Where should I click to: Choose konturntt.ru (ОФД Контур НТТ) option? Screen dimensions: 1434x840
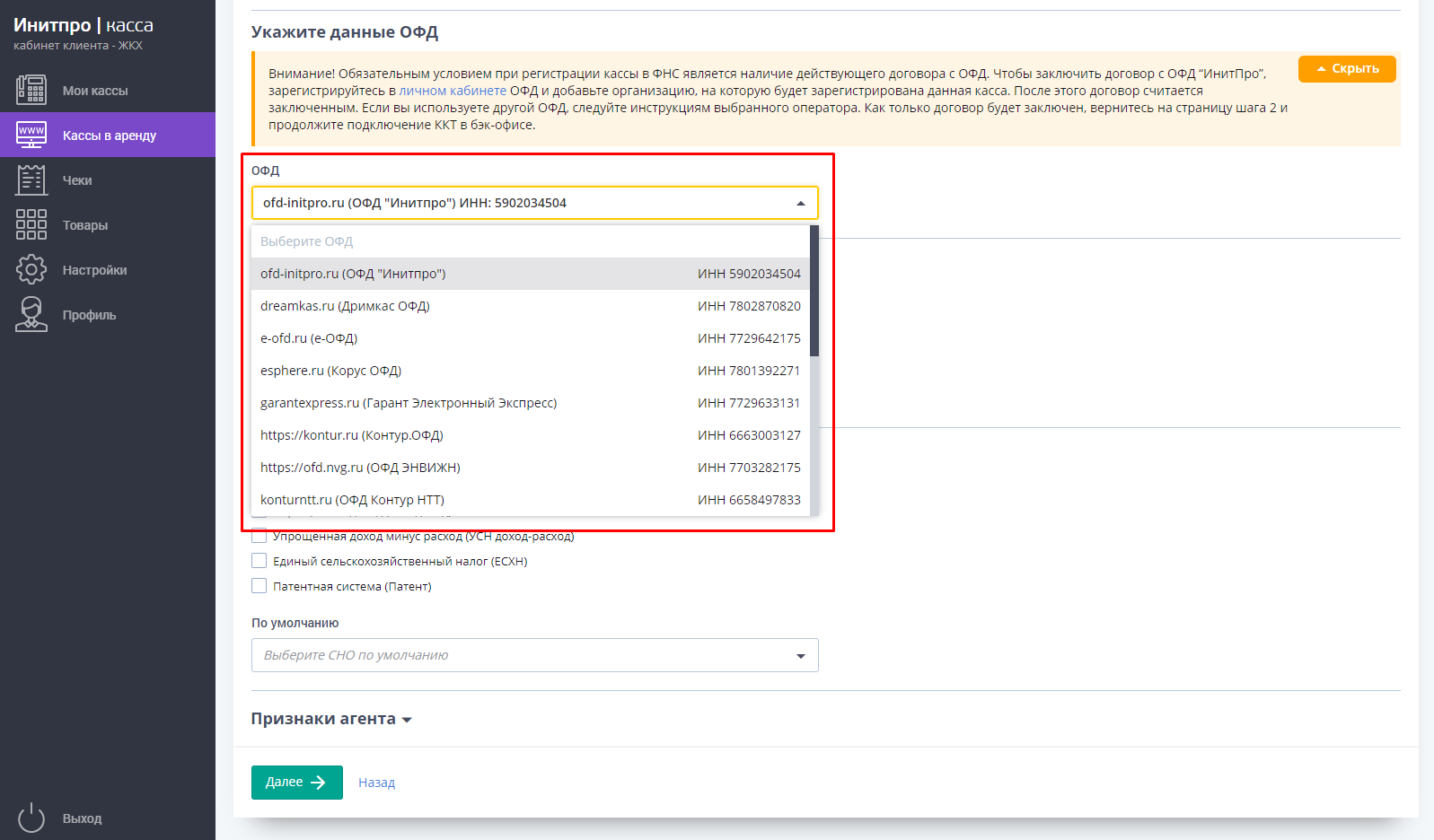(531, 500)
